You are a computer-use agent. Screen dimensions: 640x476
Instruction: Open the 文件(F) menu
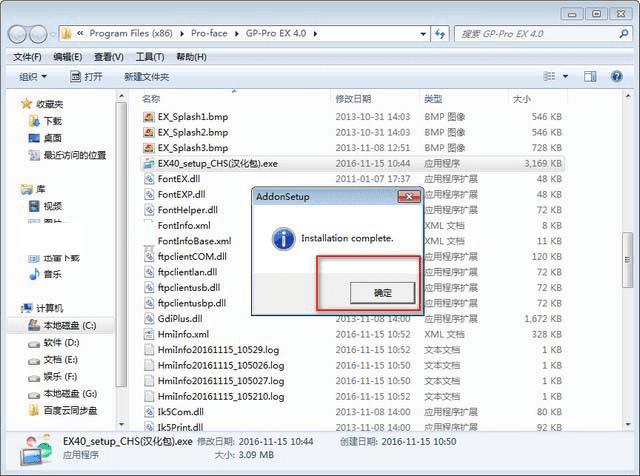point(27,57)
